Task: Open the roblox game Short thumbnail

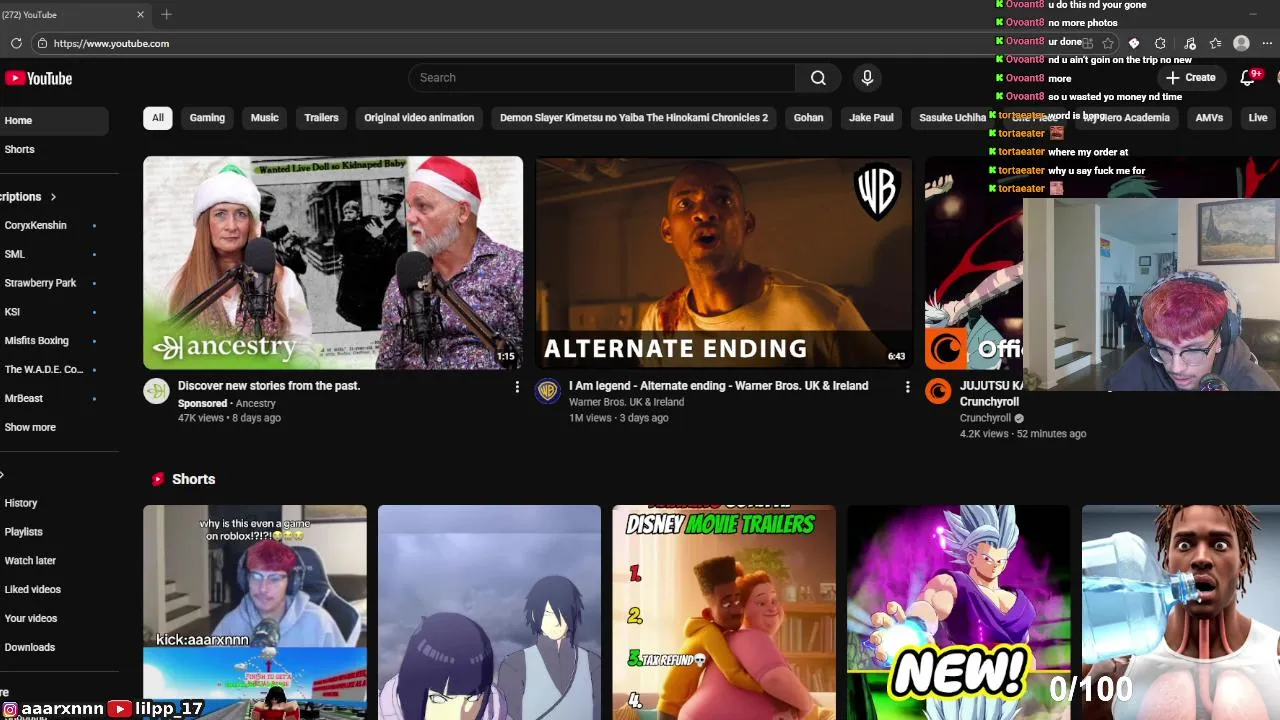Action: tap(255, 612)
